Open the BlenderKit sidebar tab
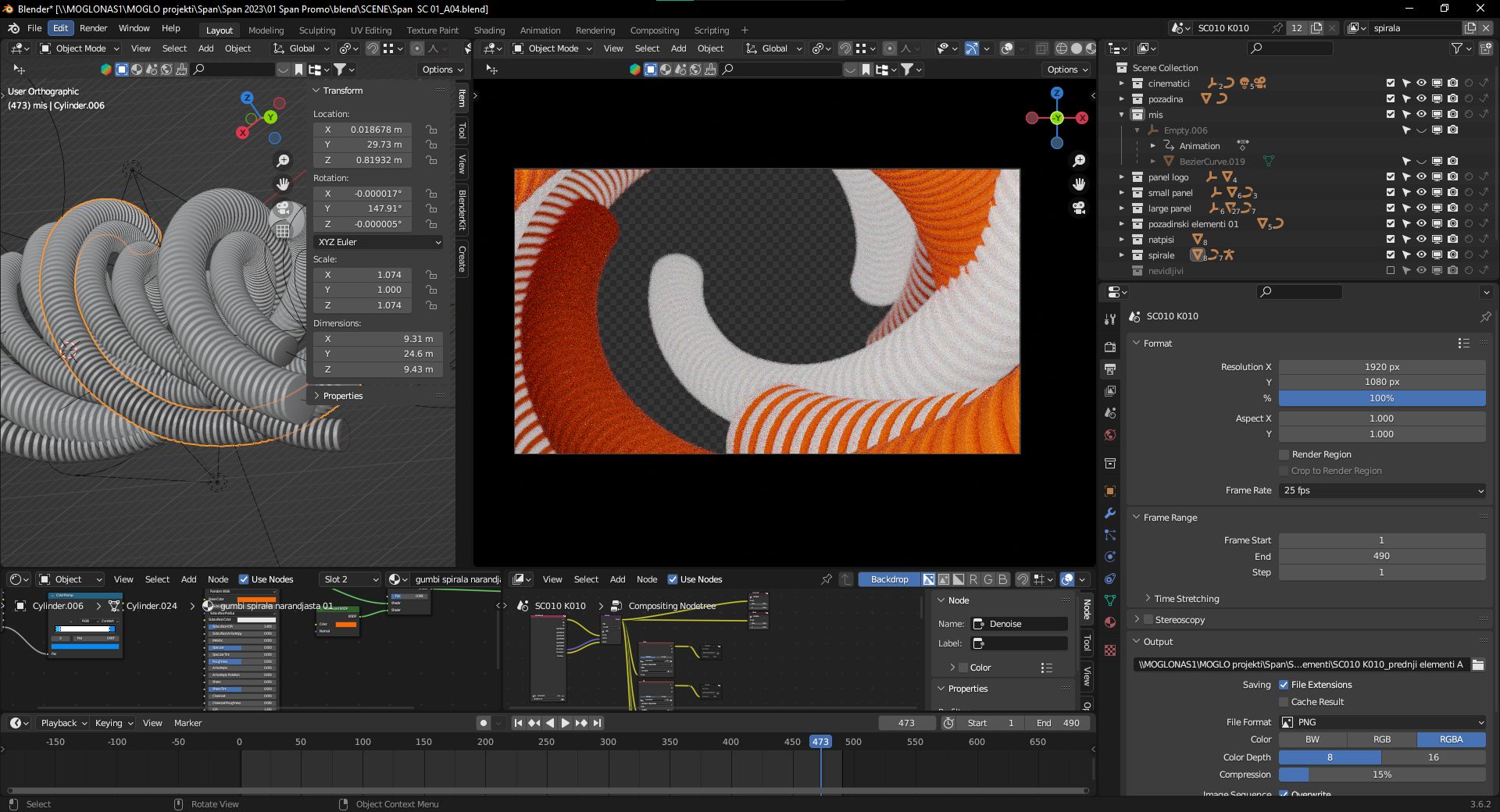 point(462,209)
